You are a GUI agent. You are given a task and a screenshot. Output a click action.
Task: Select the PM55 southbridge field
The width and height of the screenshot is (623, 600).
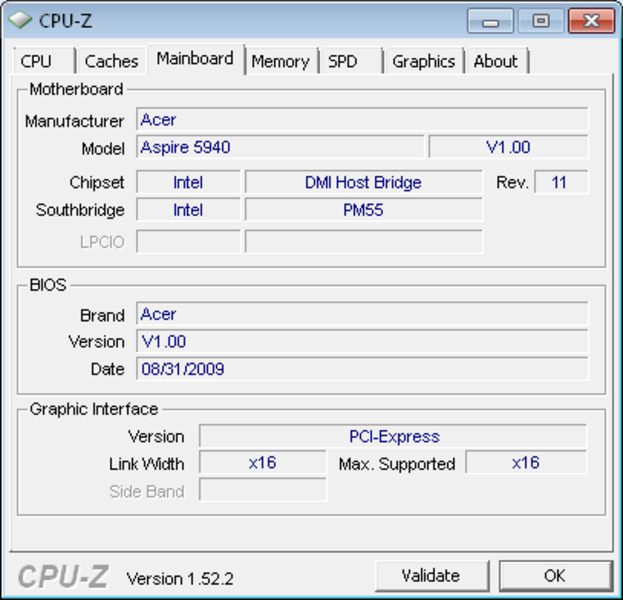(x=364, y=209)
